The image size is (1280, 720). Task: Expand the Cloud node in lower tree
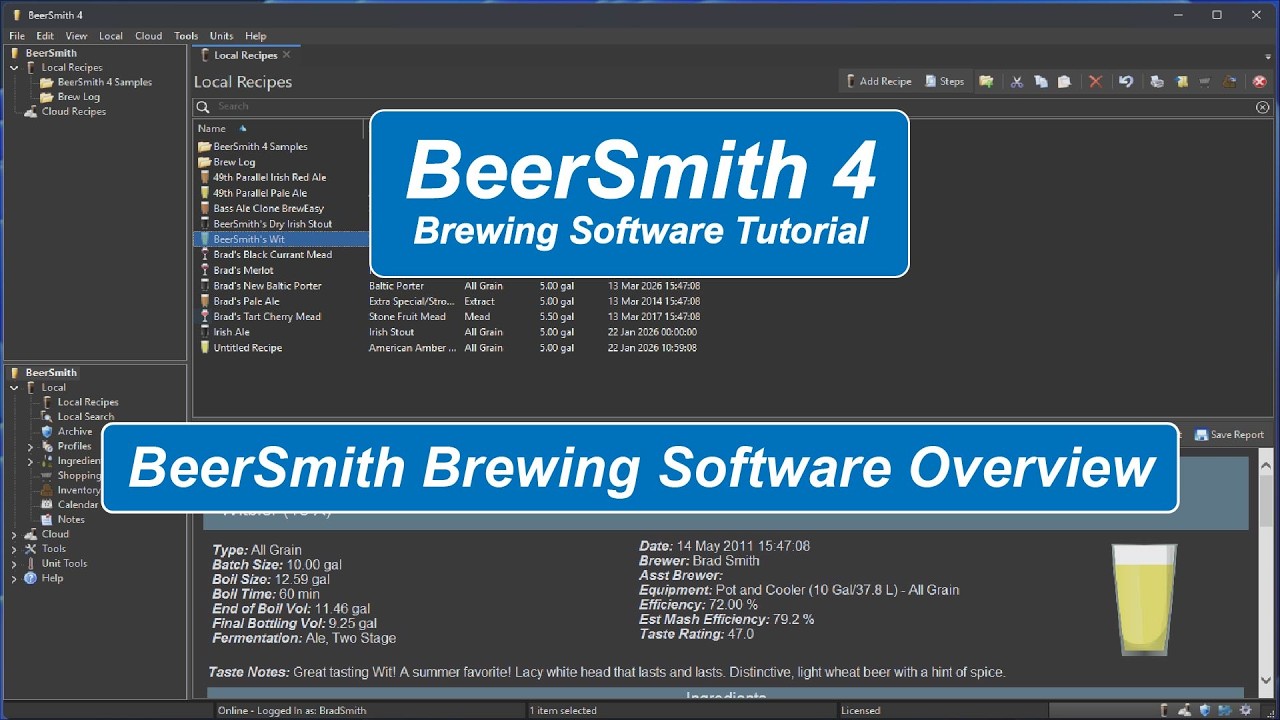coord(15,534)
